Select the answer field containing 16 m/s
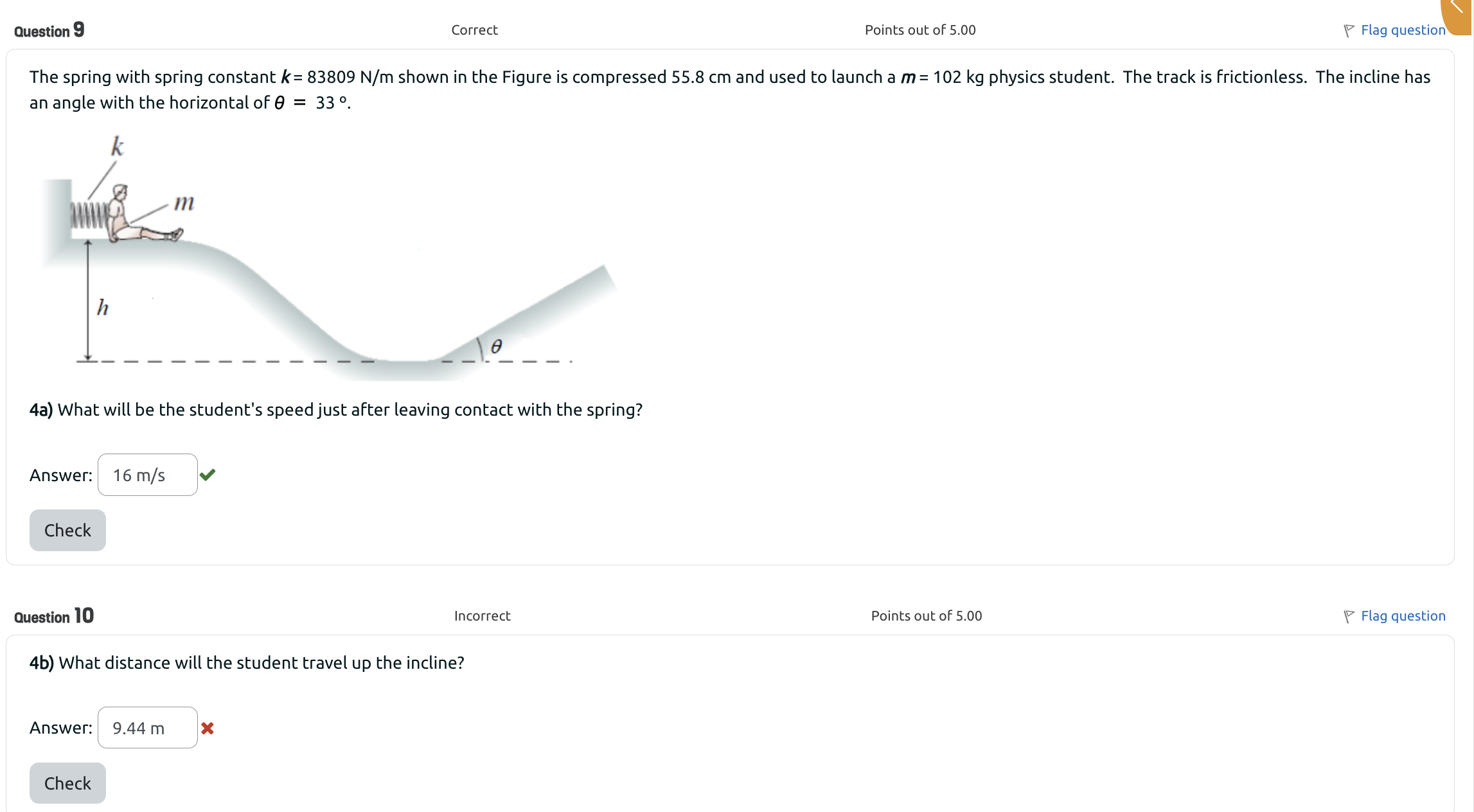The image size is (1474, 812). [148, 475]
